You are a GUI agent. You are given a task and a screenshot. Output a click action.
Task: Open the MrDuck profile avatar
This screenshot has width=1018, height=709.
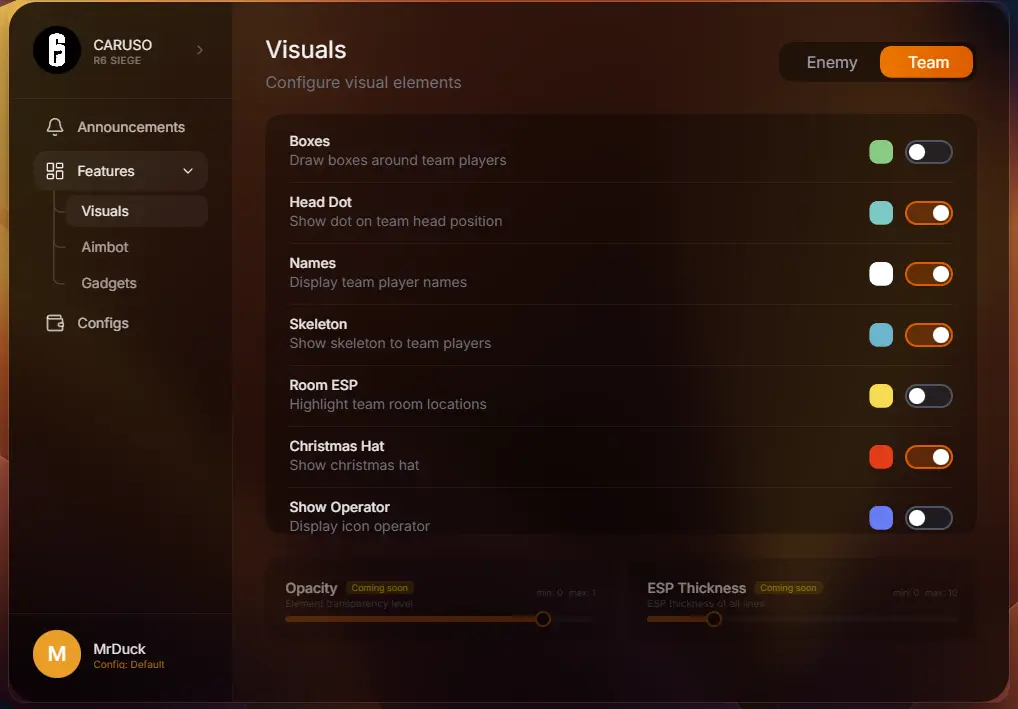pyautogui.click(x=57, y=654)
